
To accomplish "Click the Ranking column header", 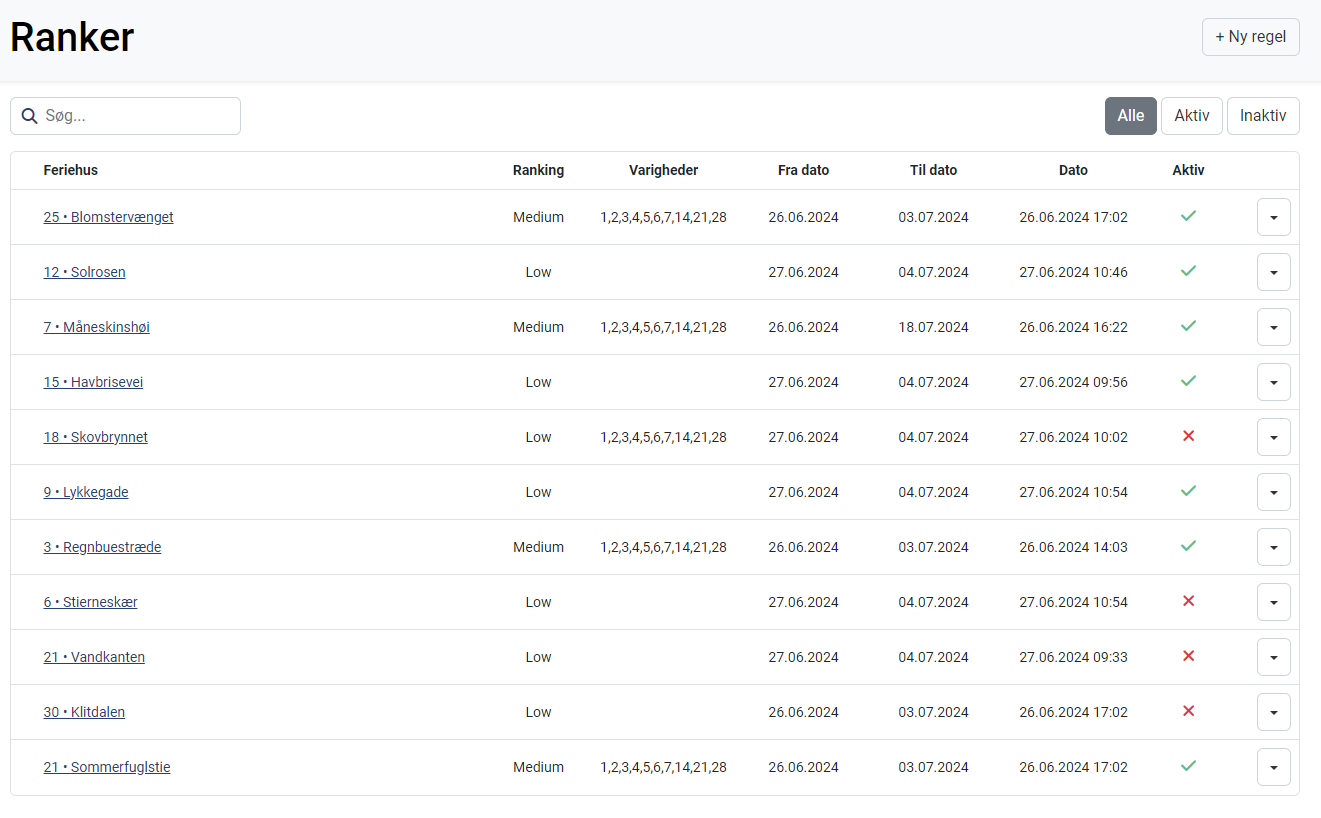I will [x=538, y=170].
